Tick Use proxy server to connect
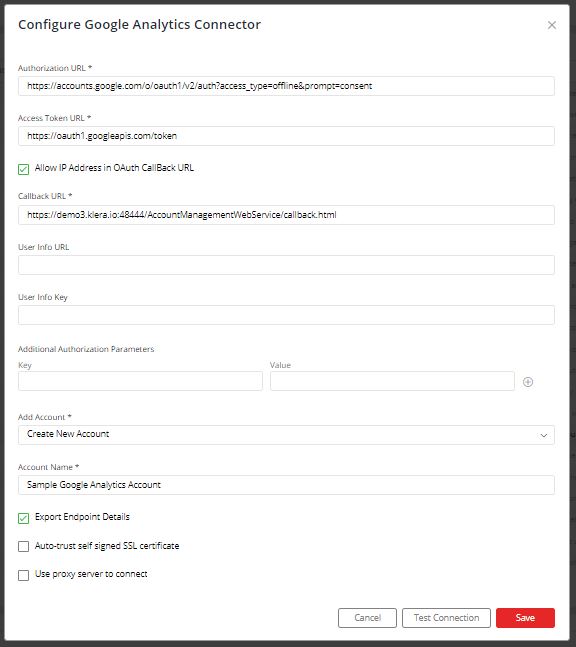The height and width of the screenshot is (647, 576). (24, 575)
